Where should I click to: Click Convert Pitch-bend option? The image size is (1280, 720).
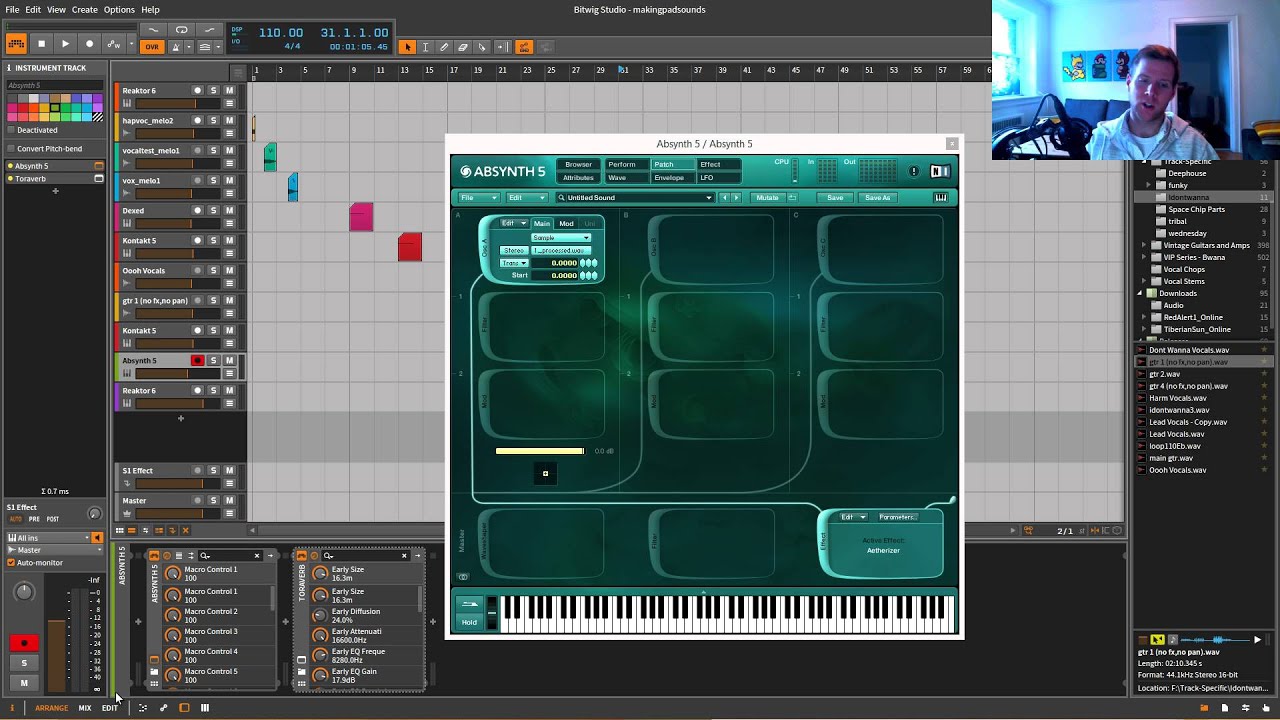[x=49, y=148]
